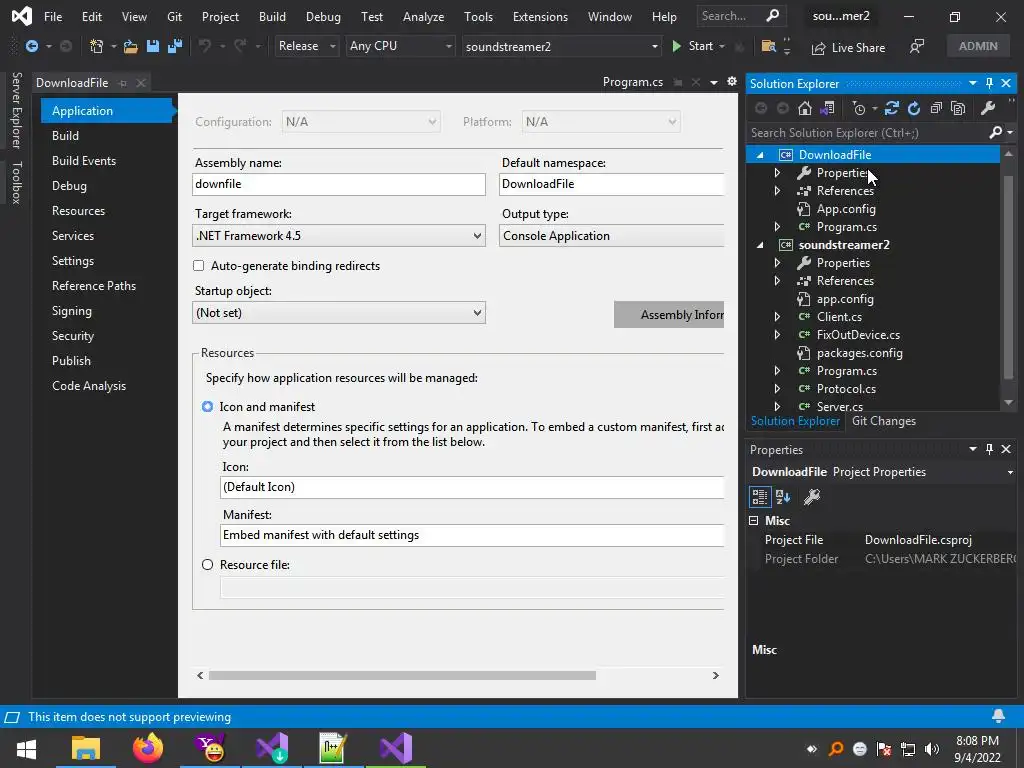Image resolution: width=1024 pixels, height=768 pixels.
Task: Expand References under soundstreamer2
Action: pyautogui.click(x=777, y=281)
